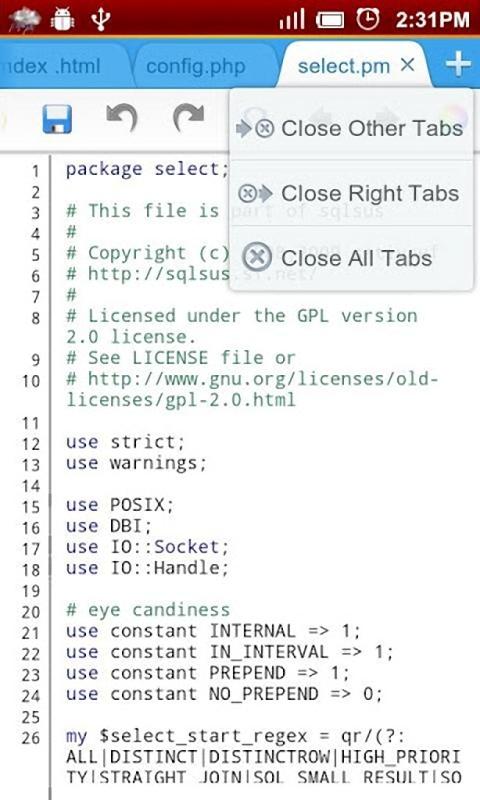Undo the last edit with the undo arrow

click(x=122, y=118)
